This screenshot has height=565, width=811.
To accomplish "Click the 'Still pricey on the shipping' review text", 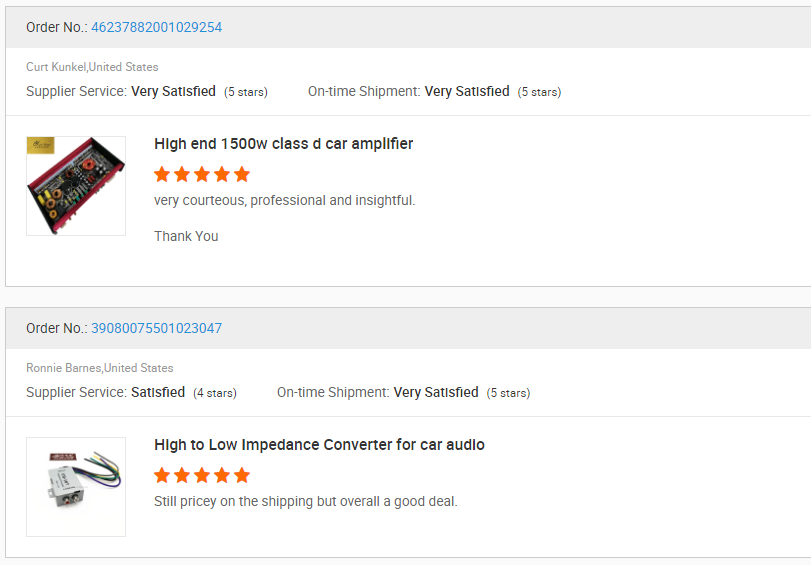I will coord(305,501).
